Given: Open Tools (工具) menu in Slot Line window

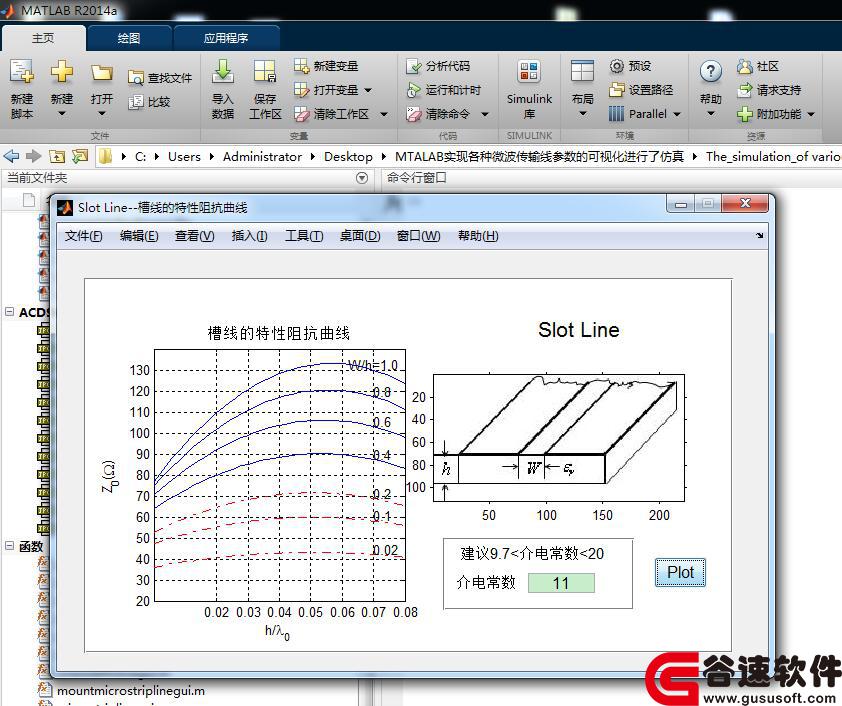Looking at the screenshot, I should point(304,236).
